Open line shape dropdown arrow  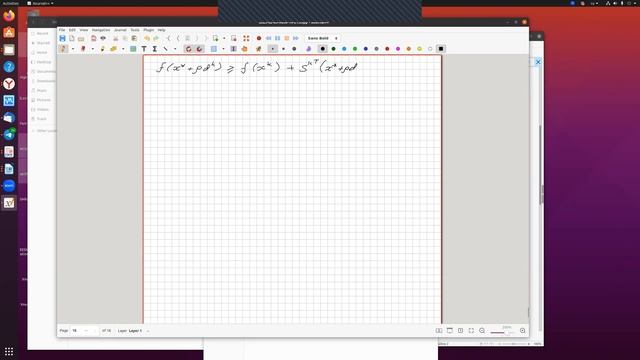175,49
